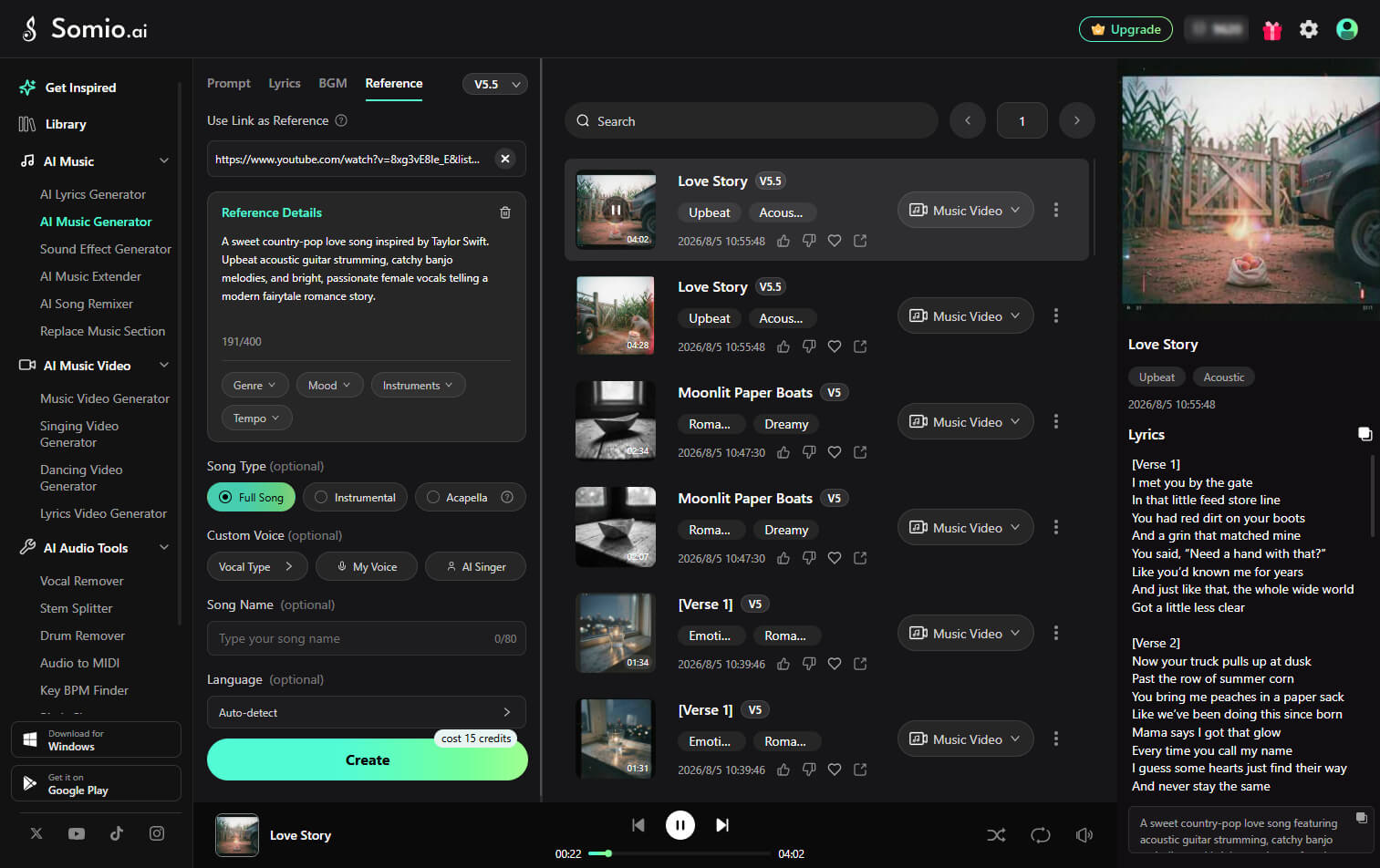Click the volume speaker icon
This screenshot has width=1380, height=868.
pos(1084,835)
